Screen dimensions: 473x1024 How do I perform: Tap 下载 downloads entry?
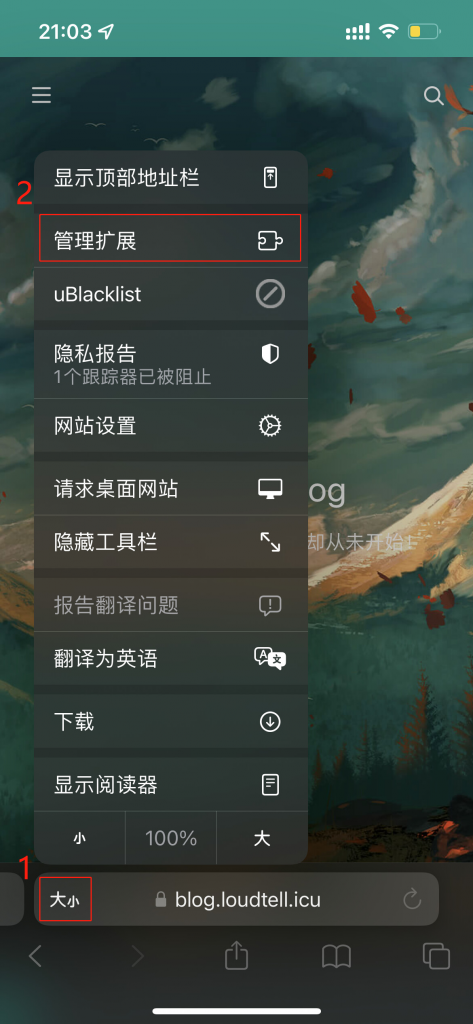(x=171, y=722)
